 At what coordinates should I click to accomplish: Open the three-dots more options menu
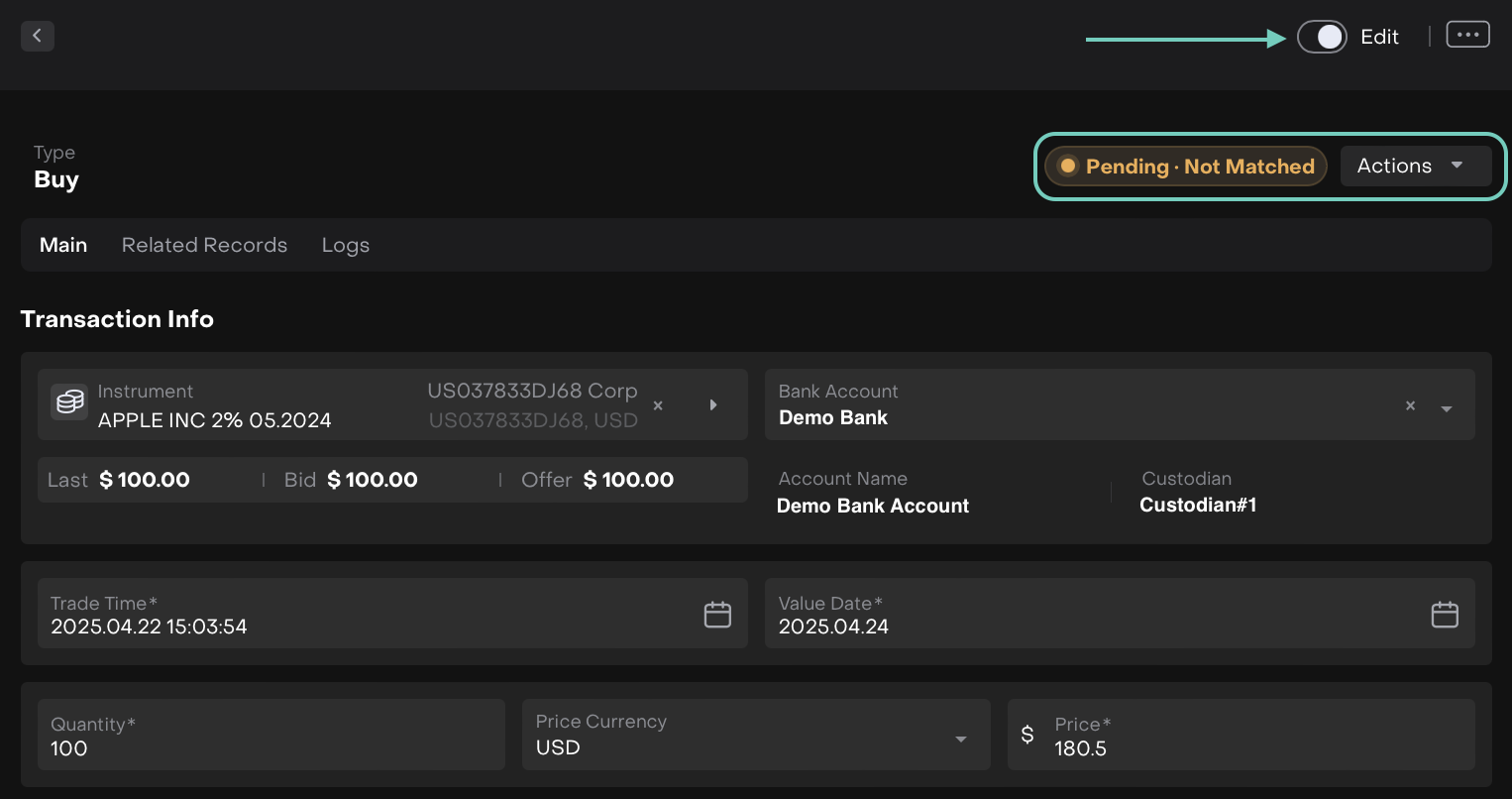pyautogui.click(x=1467, y=35)
